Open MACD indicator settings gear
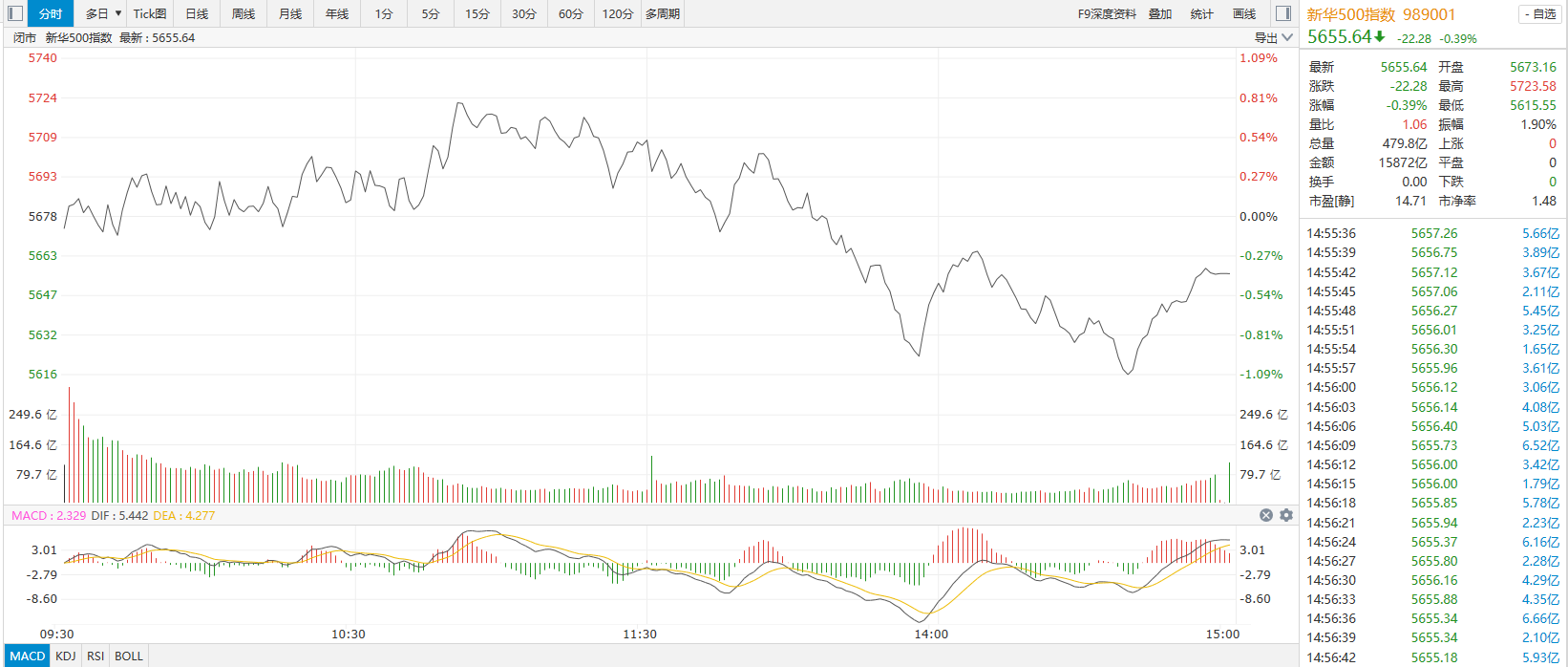 (x=1286, y=515)
